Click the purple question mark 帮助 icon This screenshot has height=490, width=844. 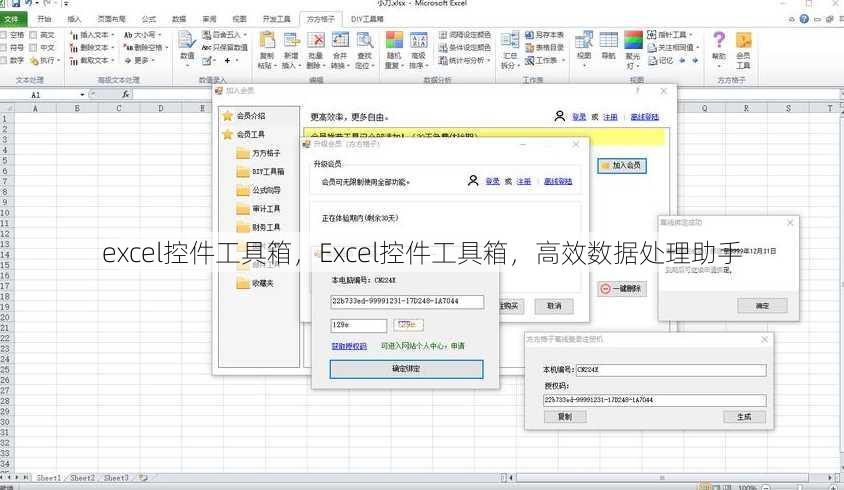tap(719, 40)
